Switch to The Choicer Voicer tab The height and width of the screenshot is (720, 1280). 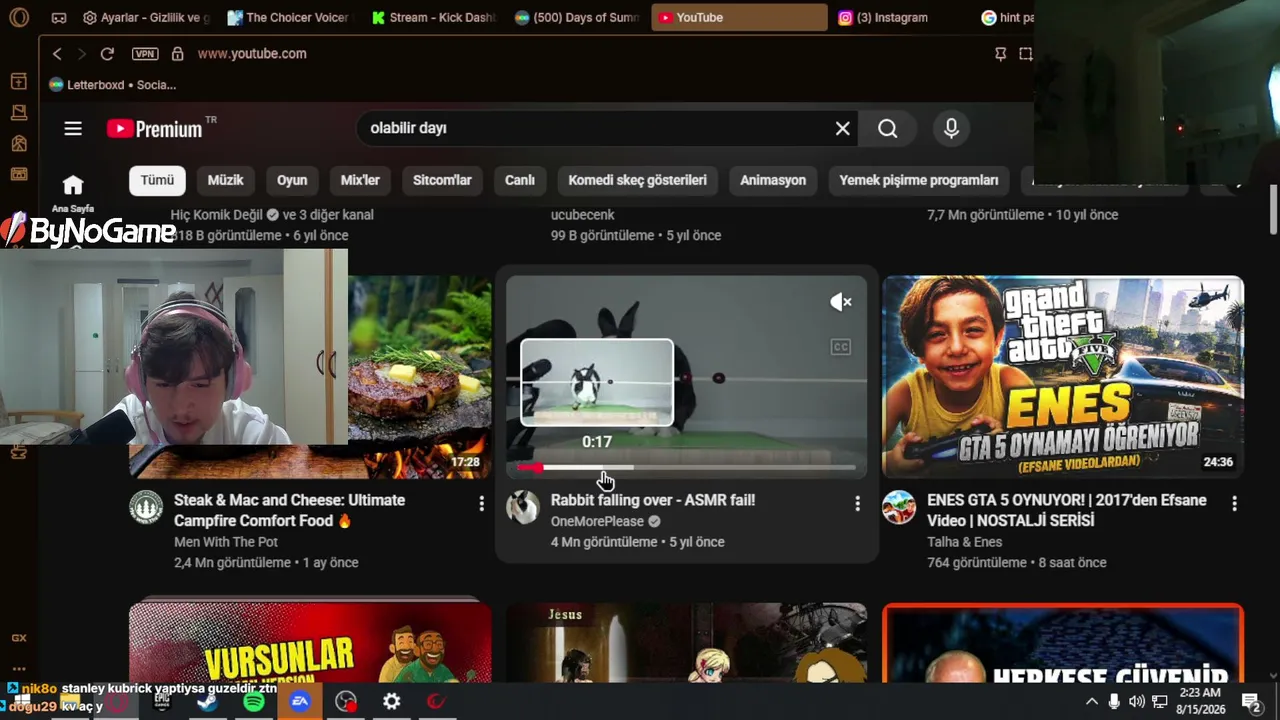point(289,17)
